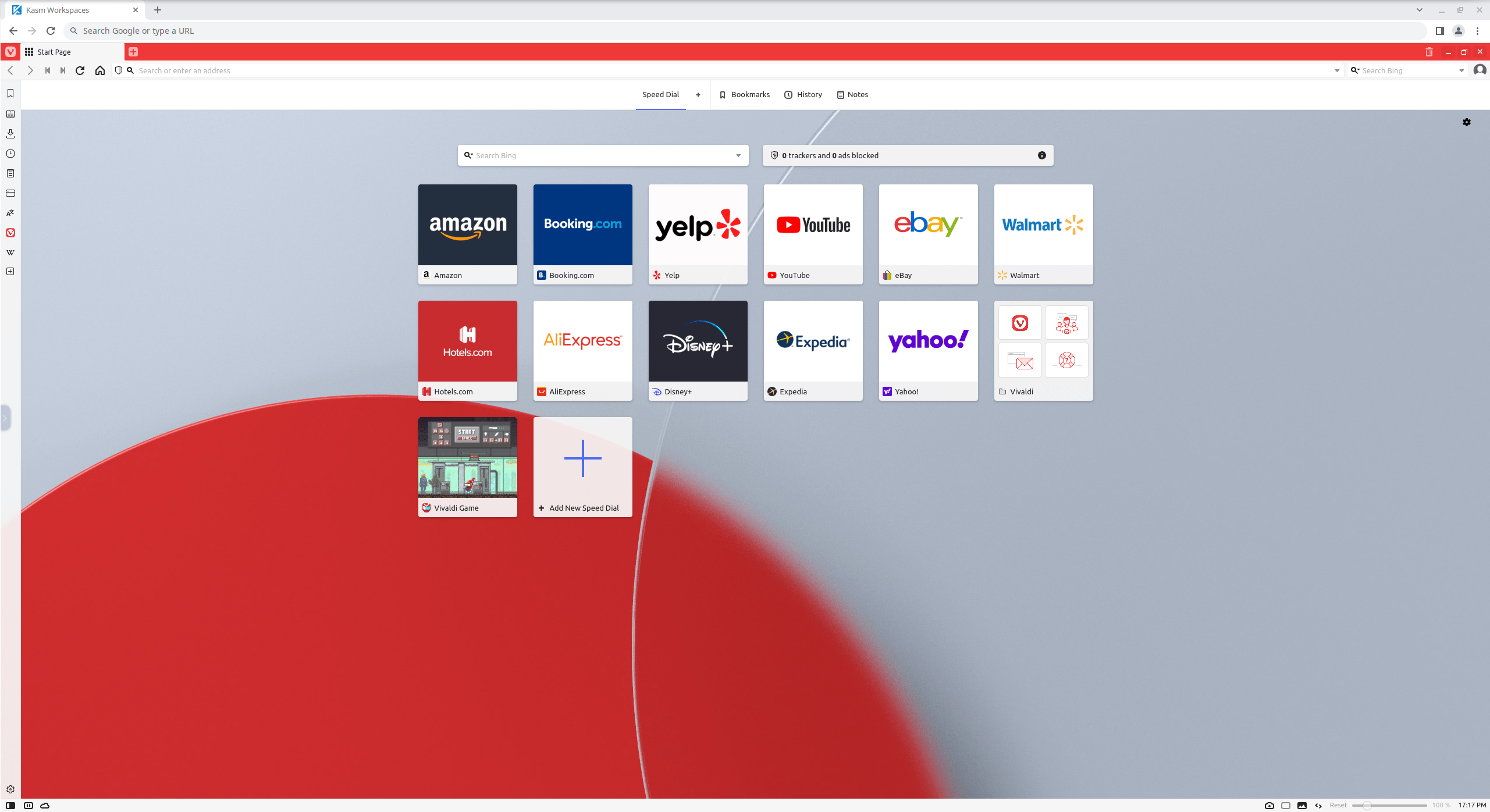This screenshot has width=1490, height=812.
Task: Click the Clock/Clocks sidebar icon
Action: (x=10, y=153)
